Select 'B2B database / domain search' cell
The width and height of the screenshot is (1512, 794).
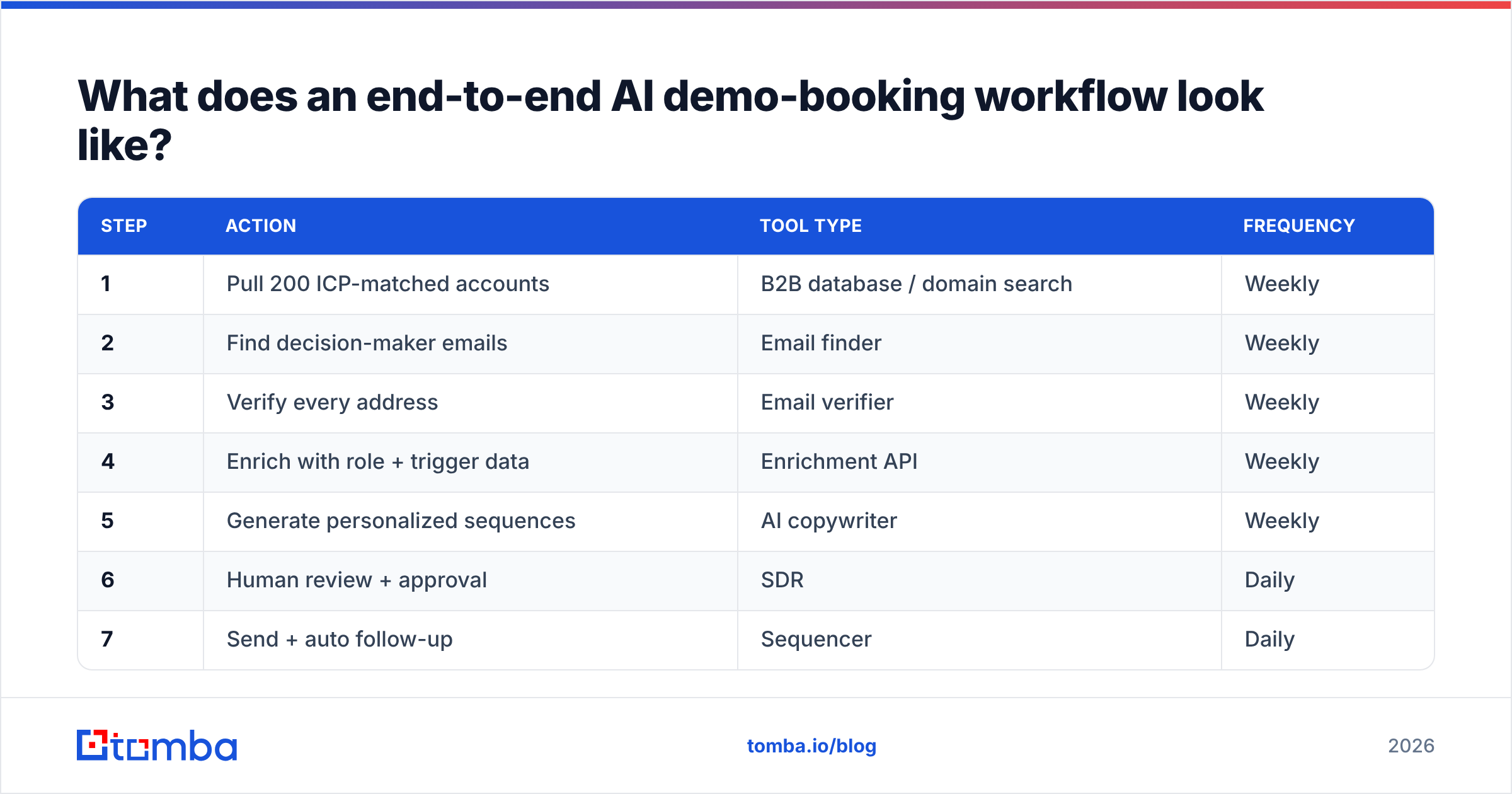click(980, 284)
